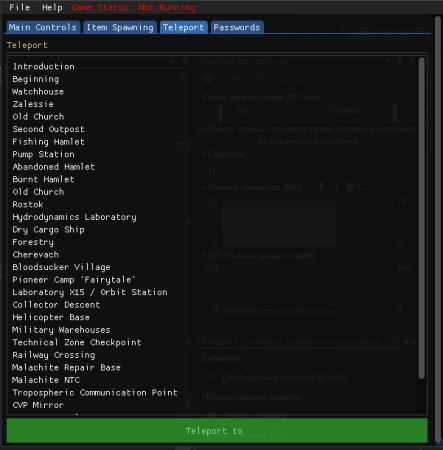443x450 pixels.
Task: Select Tropospheric Communication Point
Action: pyautogui.click(x=95, y=392)
